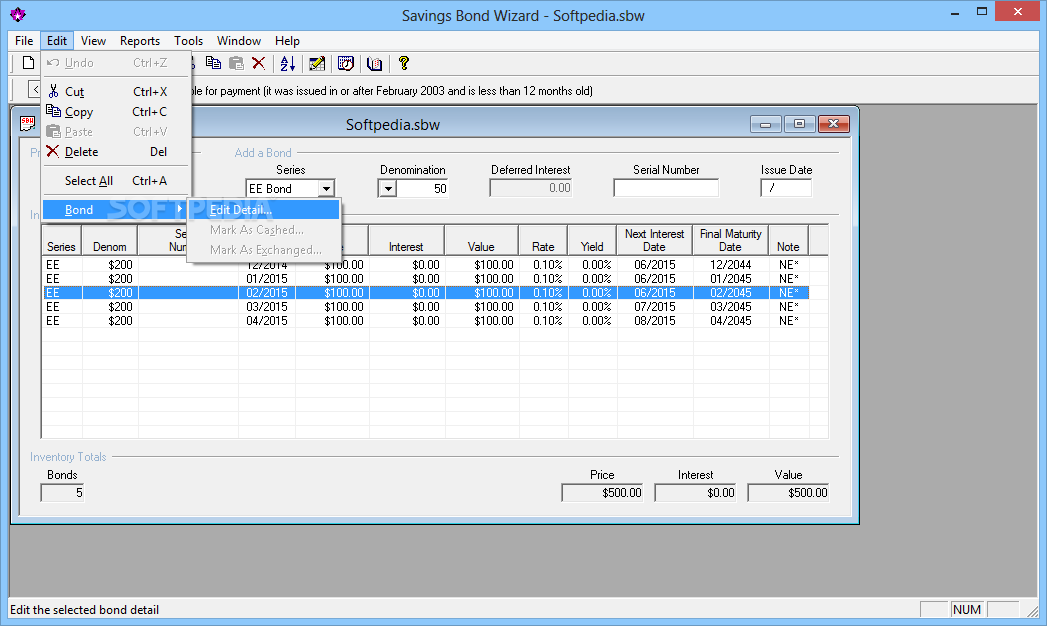Select the bond row maturing 12/2044
1047x626 pixels.
pyautogui.click(x=426, y=265)
